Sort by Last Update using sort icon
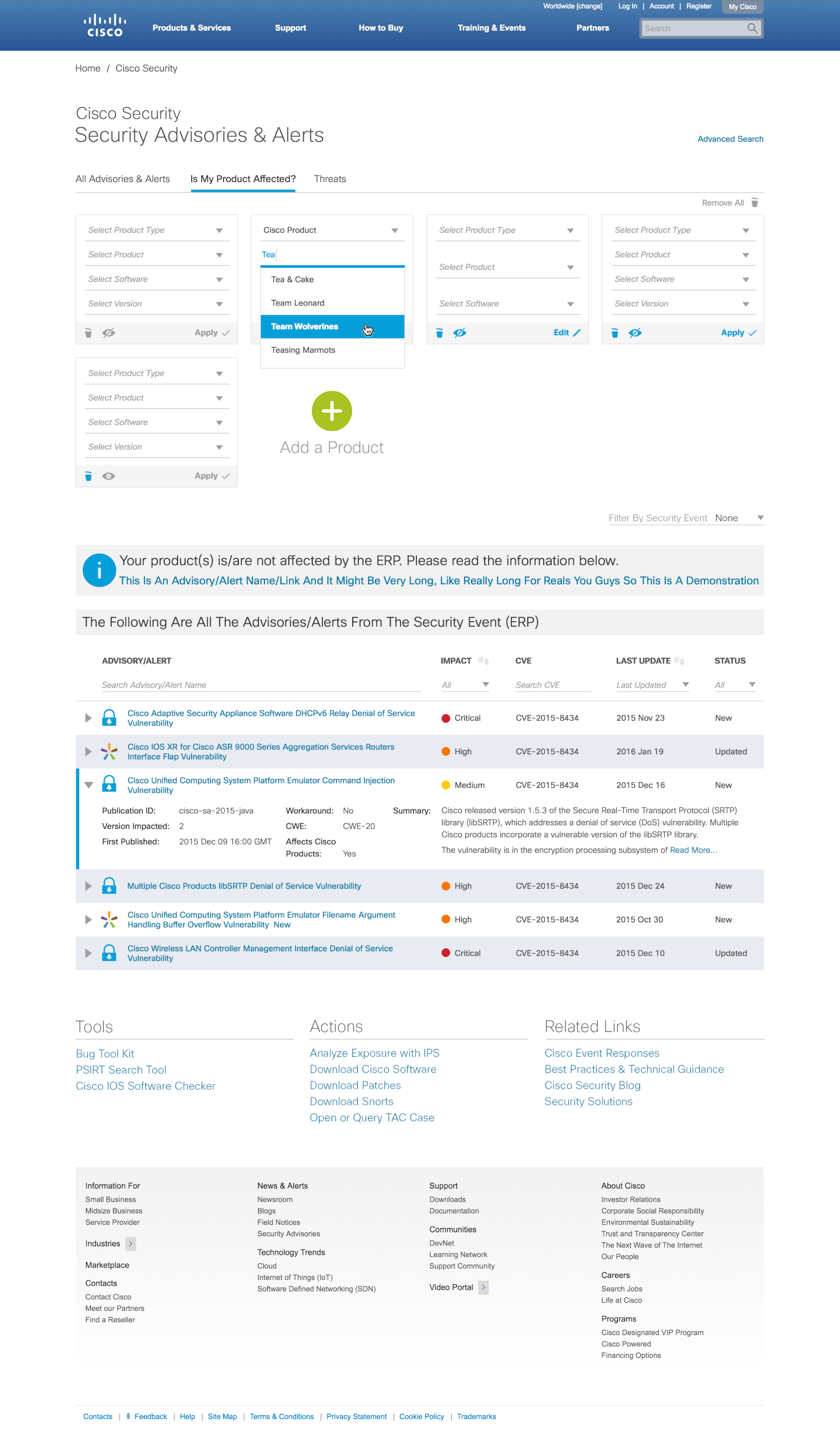The width and height of the screenshot is (840, 1448). (679, 661)
